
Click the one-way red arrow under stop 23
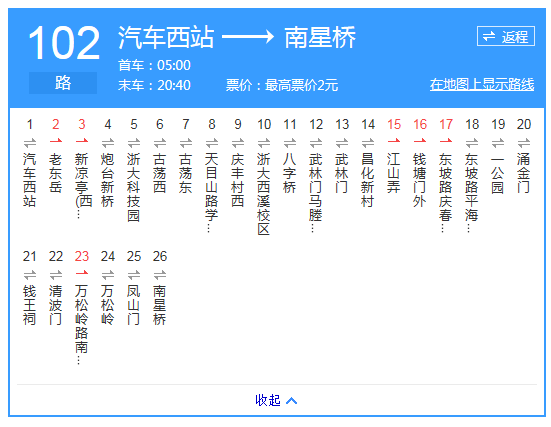82,273
